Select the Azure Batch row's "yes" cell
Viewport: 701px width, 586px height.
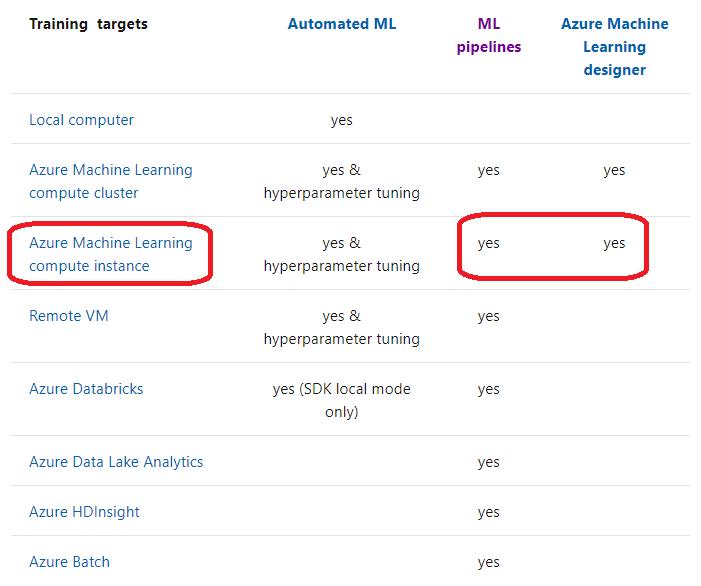[x=488, y=562]
